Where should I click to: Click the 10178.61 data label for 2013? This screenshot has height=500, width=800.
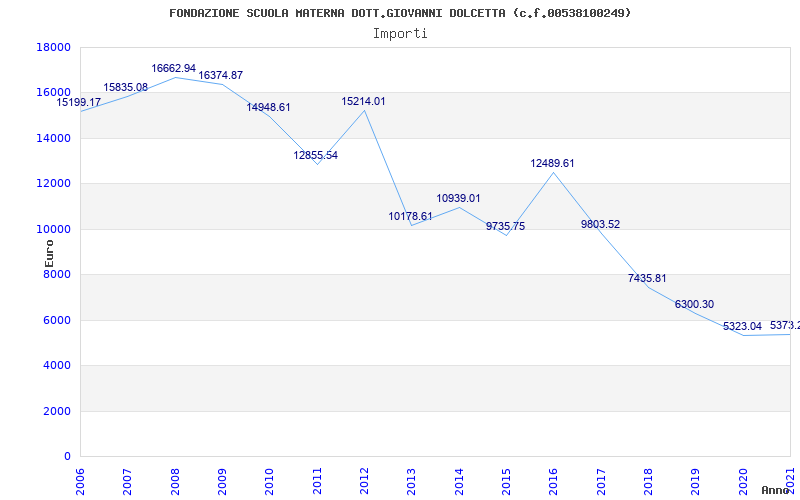pos(410,216)
